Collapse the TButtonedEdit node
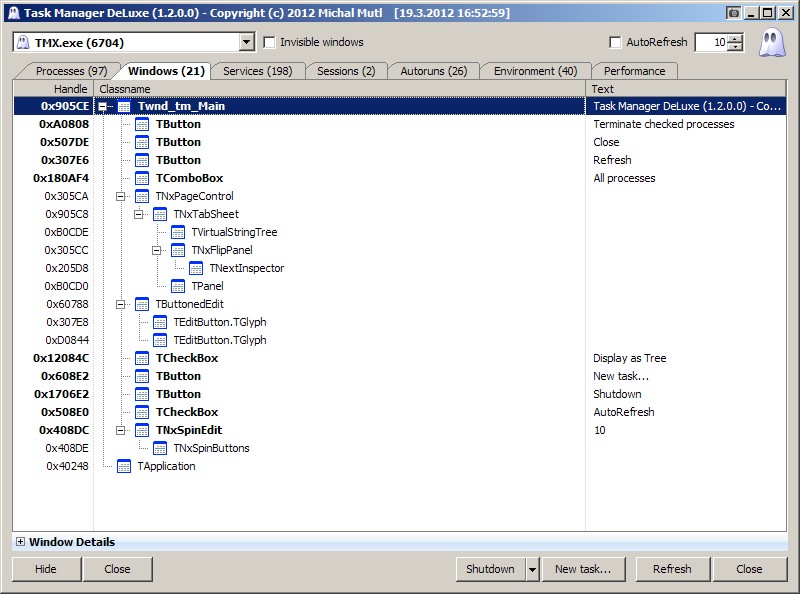Screen dimensions: 800x594 coord(120,304)
